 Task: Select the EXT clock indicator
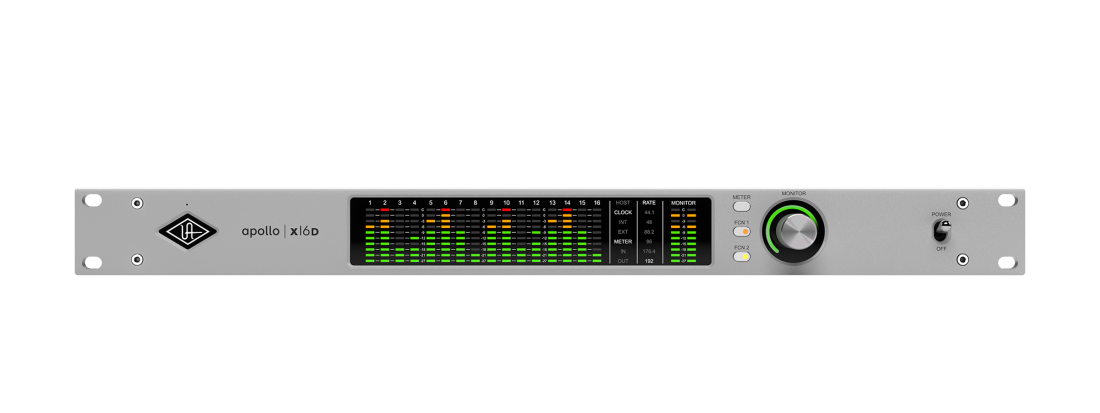tap(623, 231)
